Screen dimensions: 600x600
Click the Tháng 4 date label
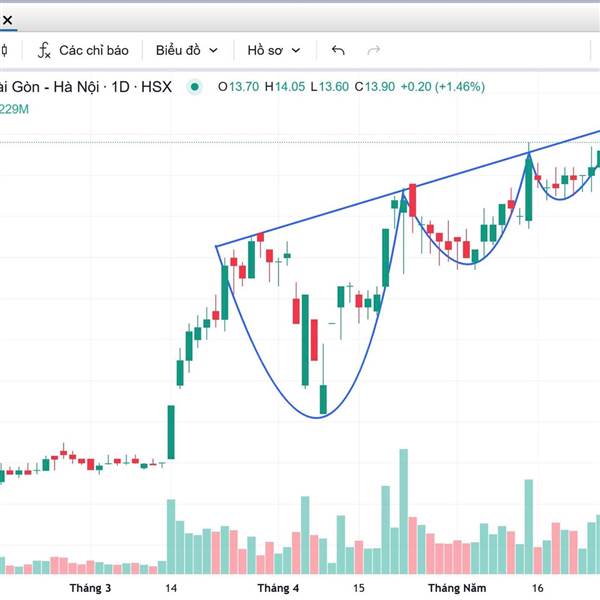[x=278, y=588]
